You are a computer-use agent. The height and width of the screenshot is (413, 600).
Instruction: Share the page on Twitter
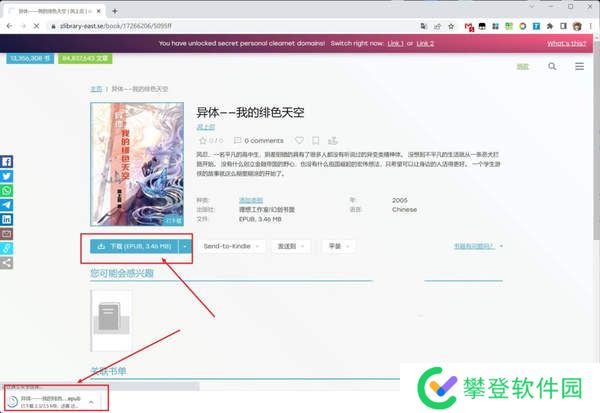(x=7, y=176)
